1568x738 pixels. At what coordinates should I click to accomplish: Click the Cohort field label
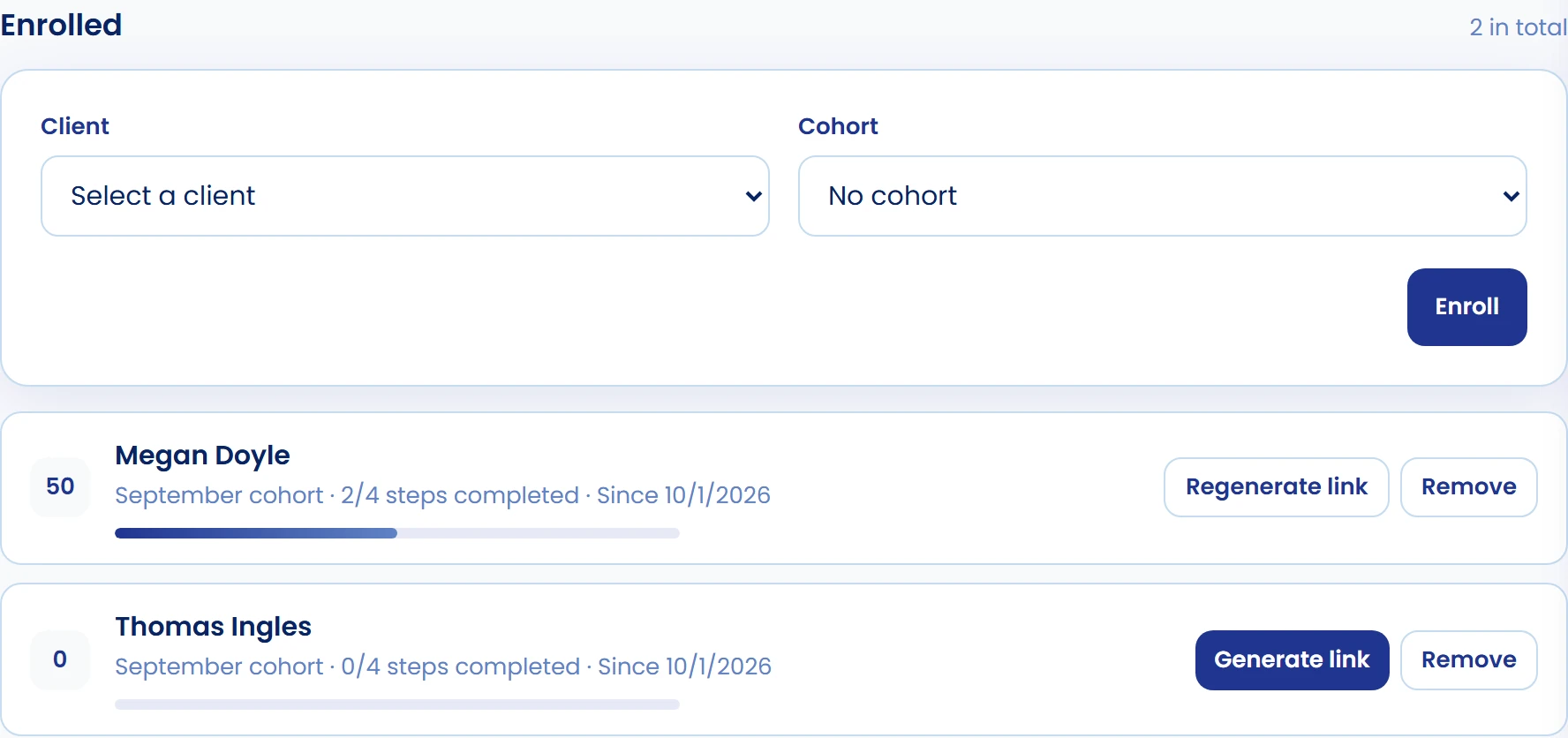coord(838,126)
